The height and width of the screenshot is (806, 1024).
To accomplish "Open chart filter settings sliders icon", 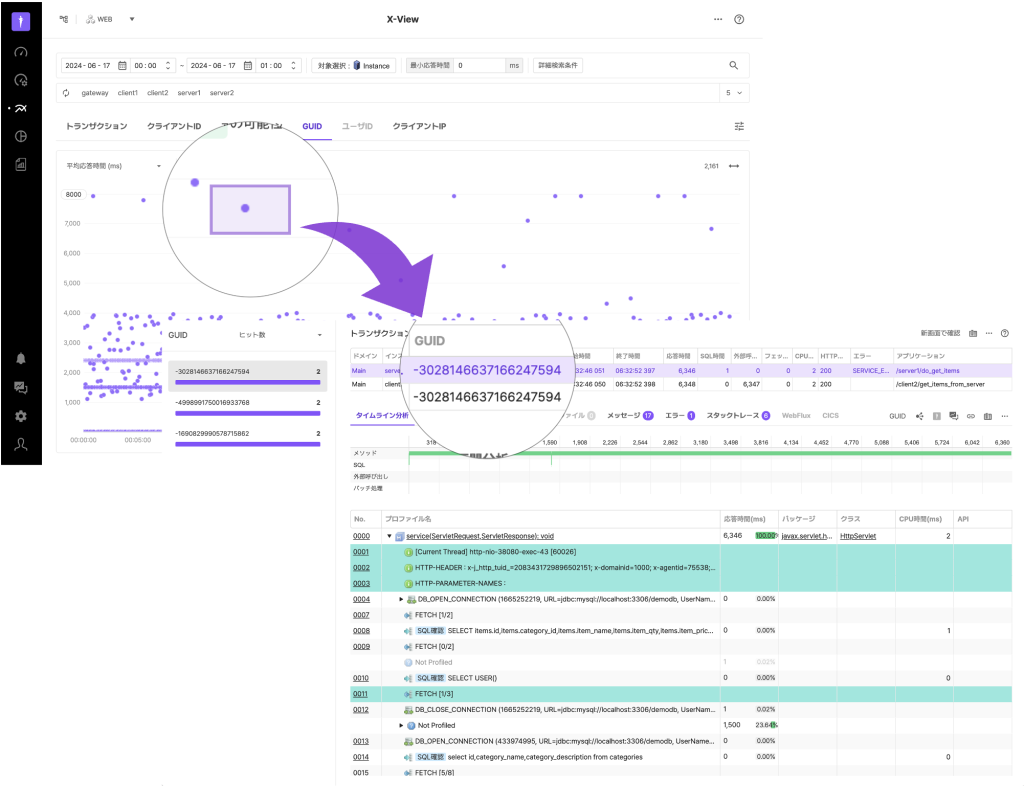I will pyautogui.click(x=739, y=127).
